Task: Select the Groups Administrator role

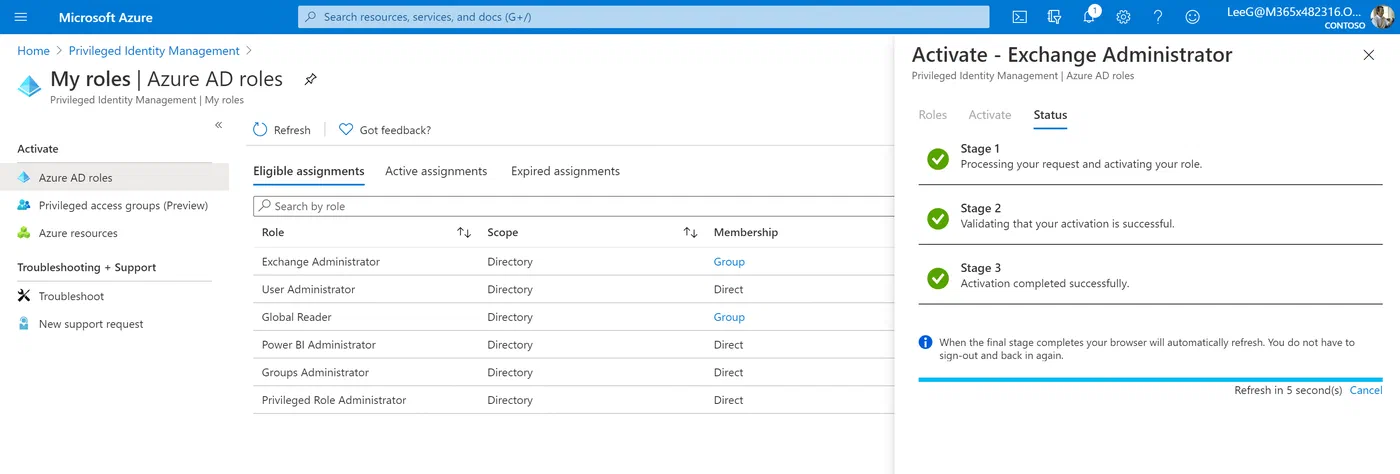Action: pos(315,372)
